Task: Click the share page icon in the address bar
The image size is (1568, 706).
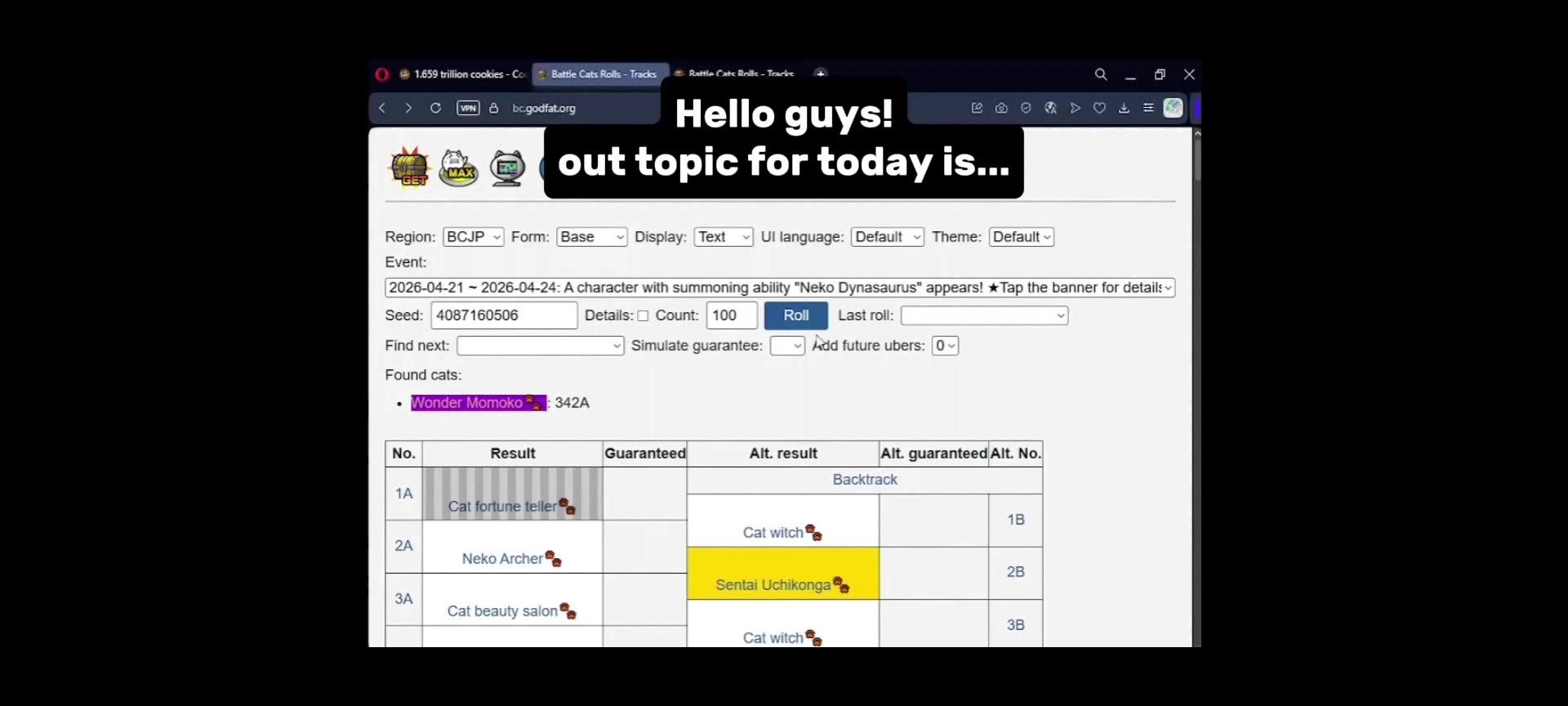Action: tap(977, 108)
